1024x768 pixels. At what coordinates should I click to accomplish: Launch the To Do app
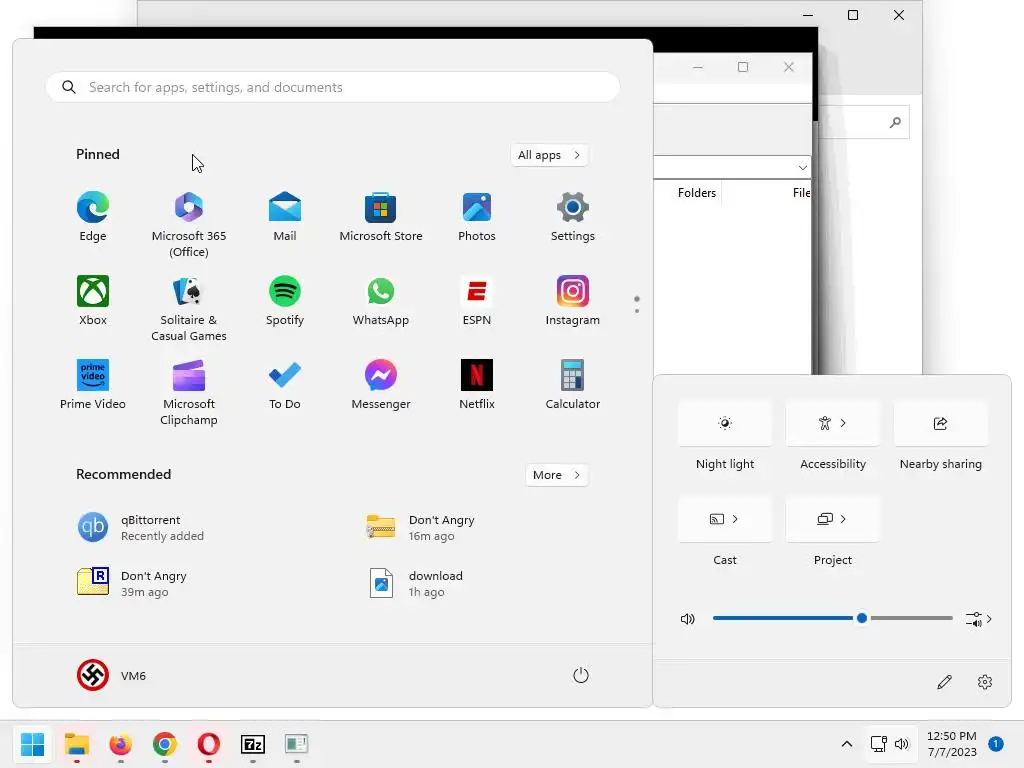285,385
